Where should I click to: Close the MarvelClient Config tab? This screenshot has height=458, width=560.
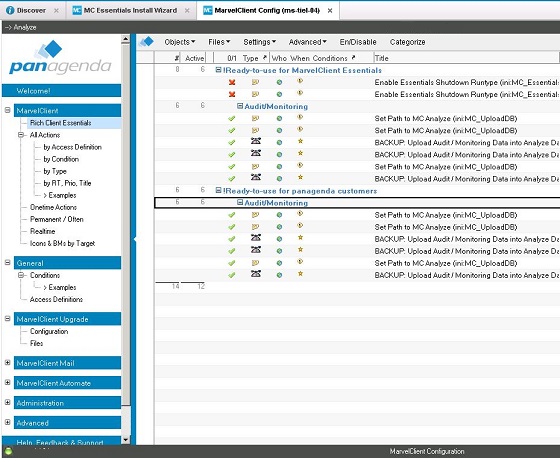click(x=330, y=11)
